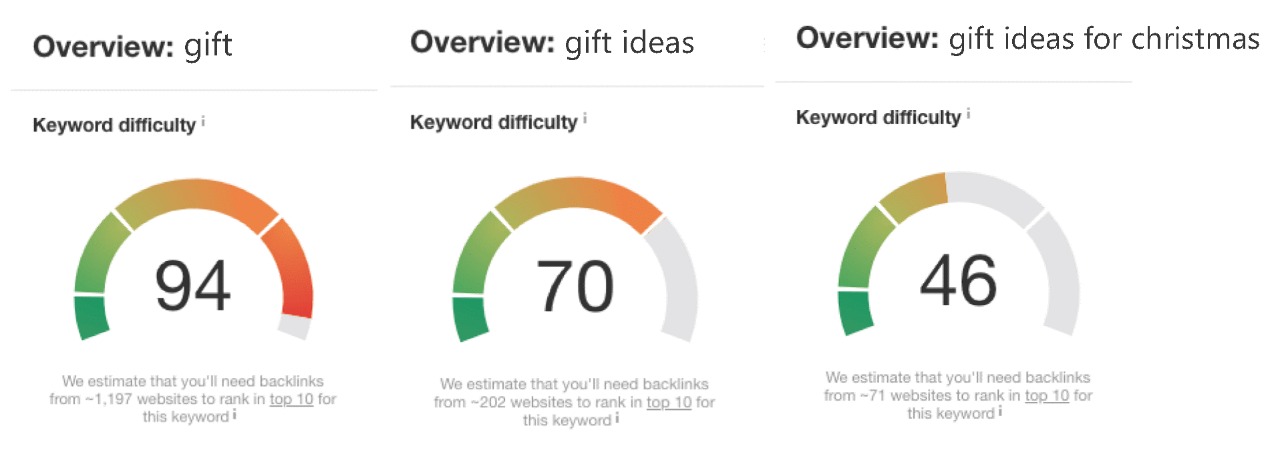The width and height of the screenshot is (1280, 450).
Task: Open info icon after ~202 websites estimate
Action: 617,418
